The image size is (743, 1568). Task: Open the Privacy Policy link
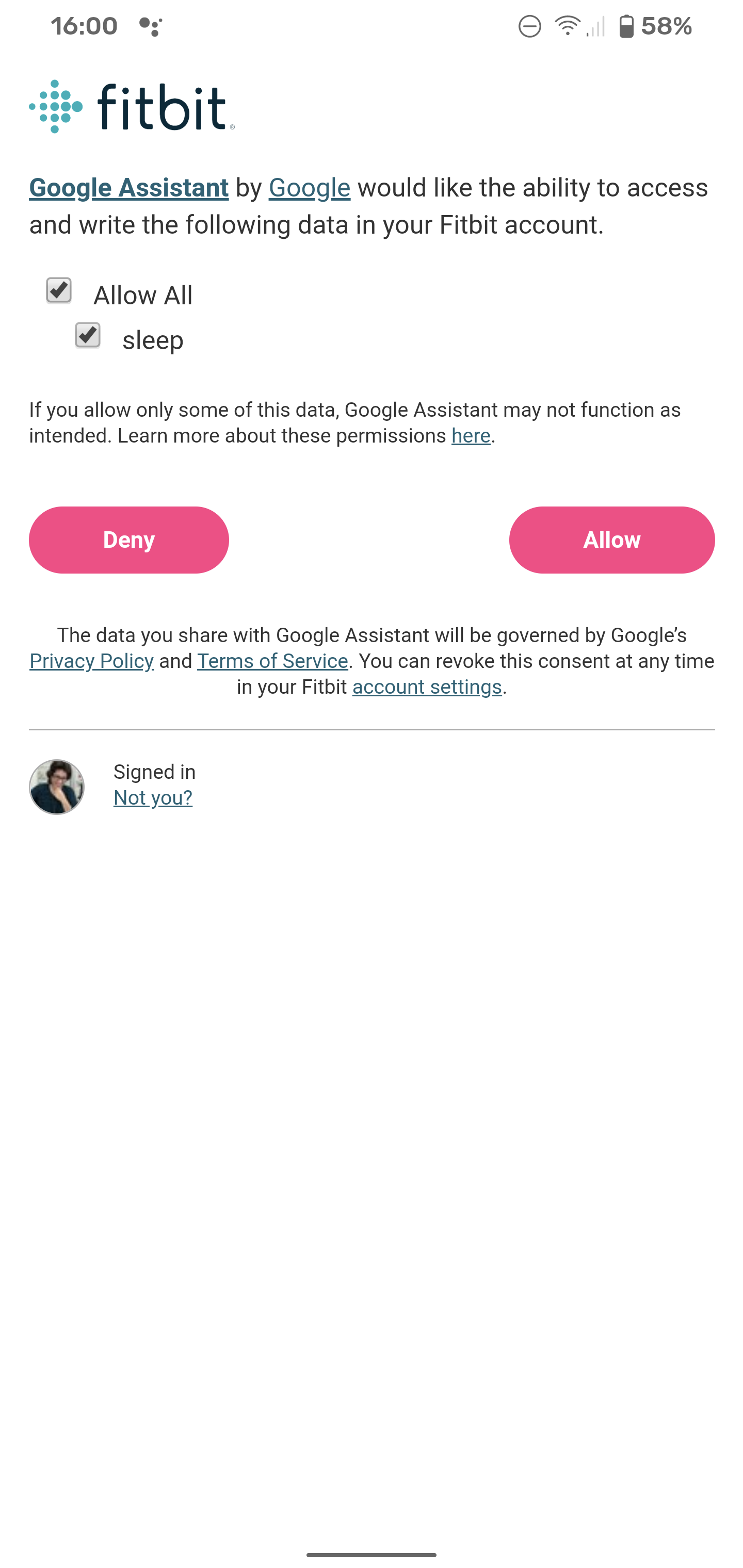point(91,660)
